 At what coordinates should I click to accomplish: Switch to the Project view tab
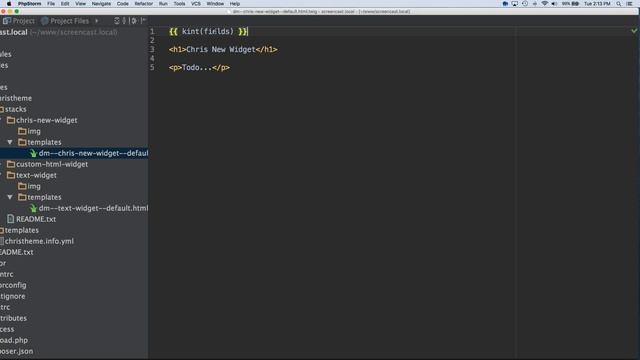19,21
